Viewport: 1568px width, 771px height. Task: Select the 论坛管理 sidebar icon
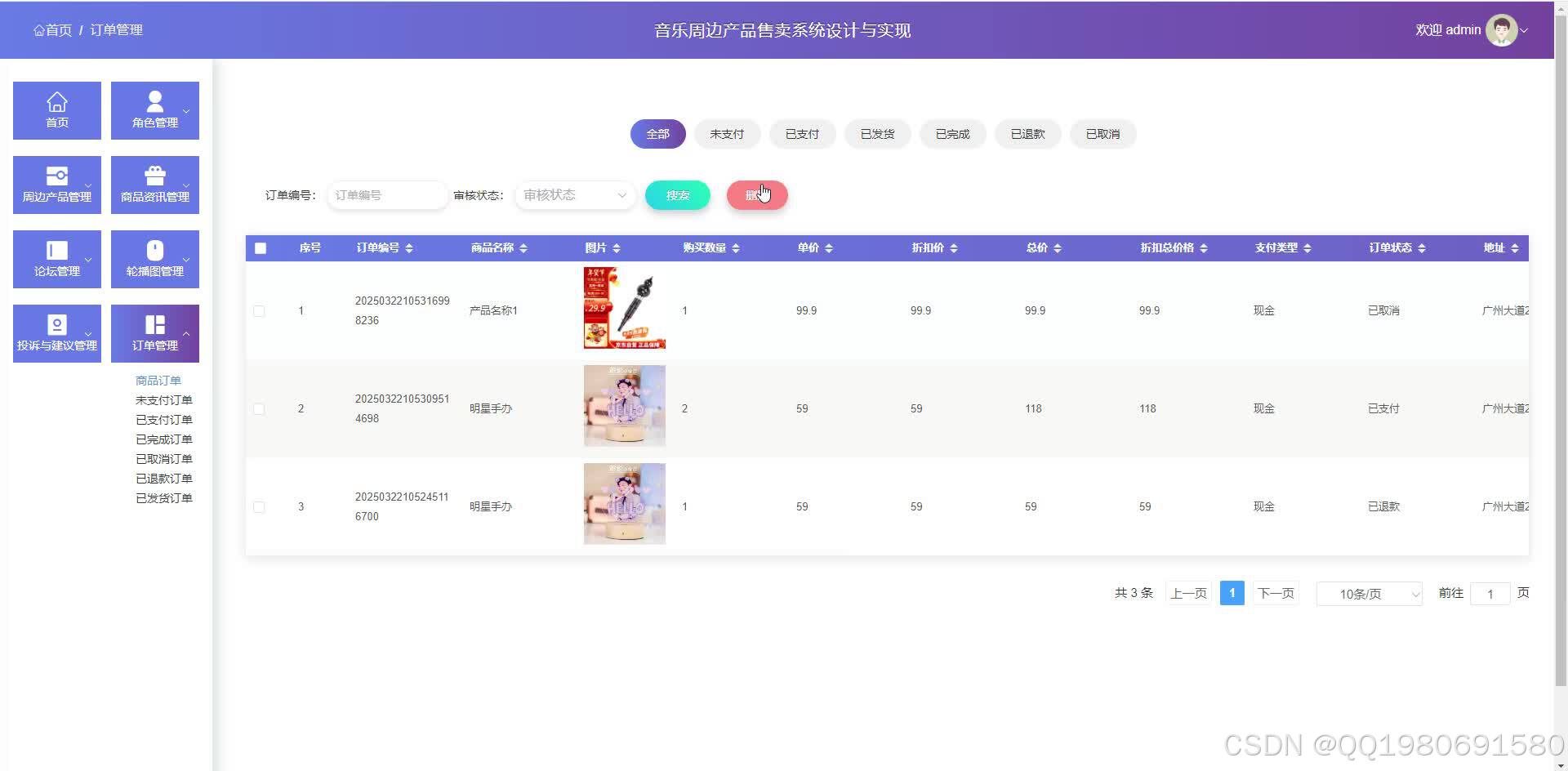[x=56, y=258]
